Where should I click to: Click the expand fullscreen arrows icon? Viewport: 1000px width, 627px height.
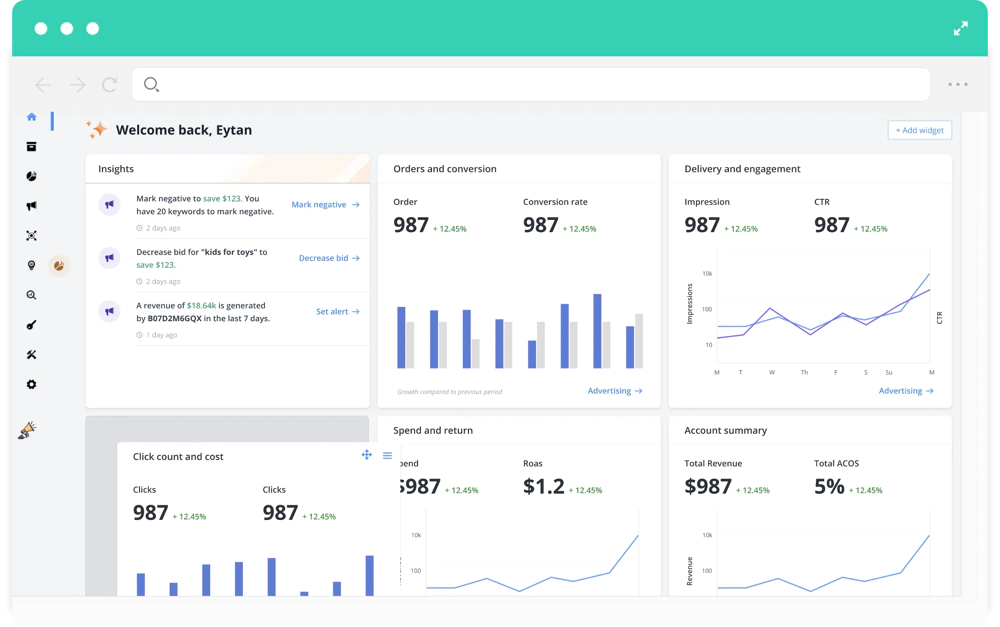click(x=960, y=29)
